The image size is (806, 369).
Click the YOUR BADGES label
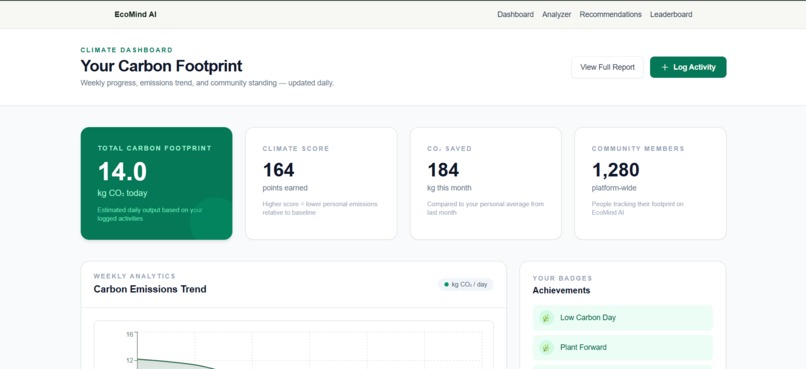(562, 278)
